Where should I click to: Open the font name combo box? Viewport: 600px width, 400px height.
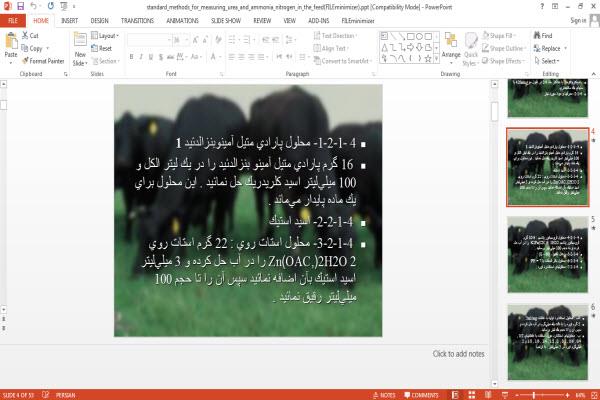[x=150, y=40]
